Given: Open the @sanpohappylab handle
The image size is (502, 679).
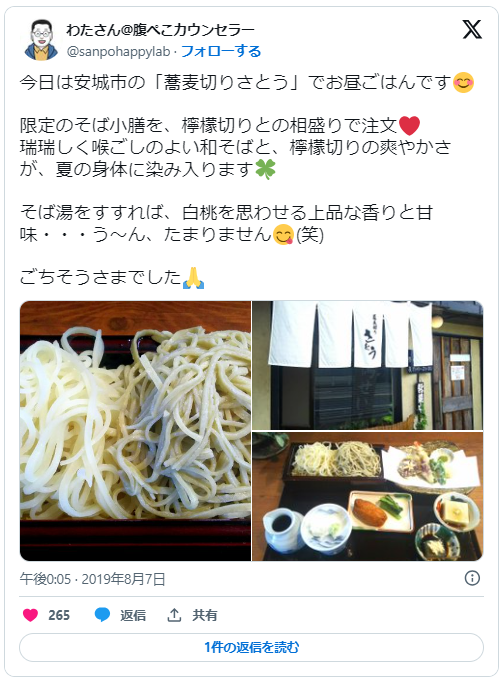Looking at the screenshot, I should click(118, 52).
